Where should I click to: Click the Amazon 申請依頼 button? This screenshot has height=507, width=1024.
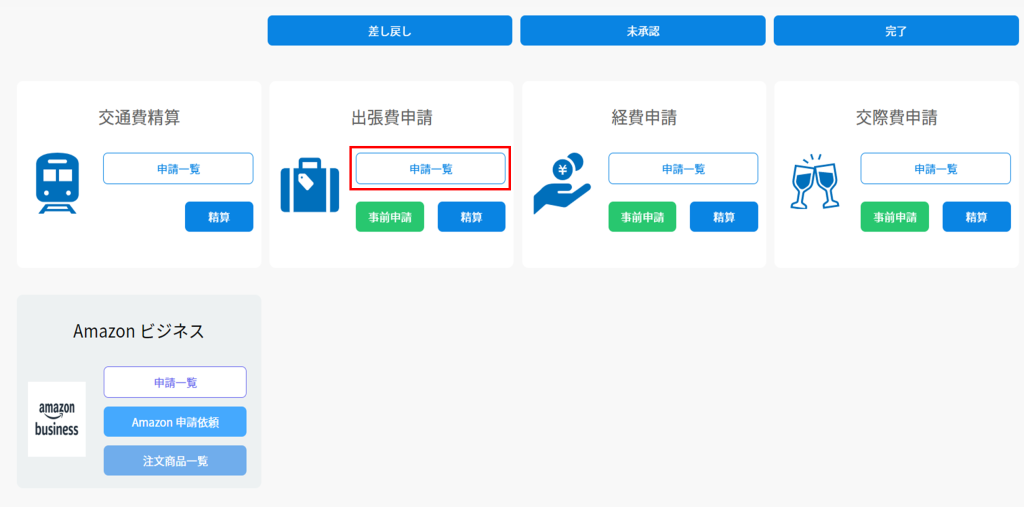[175, 422]
